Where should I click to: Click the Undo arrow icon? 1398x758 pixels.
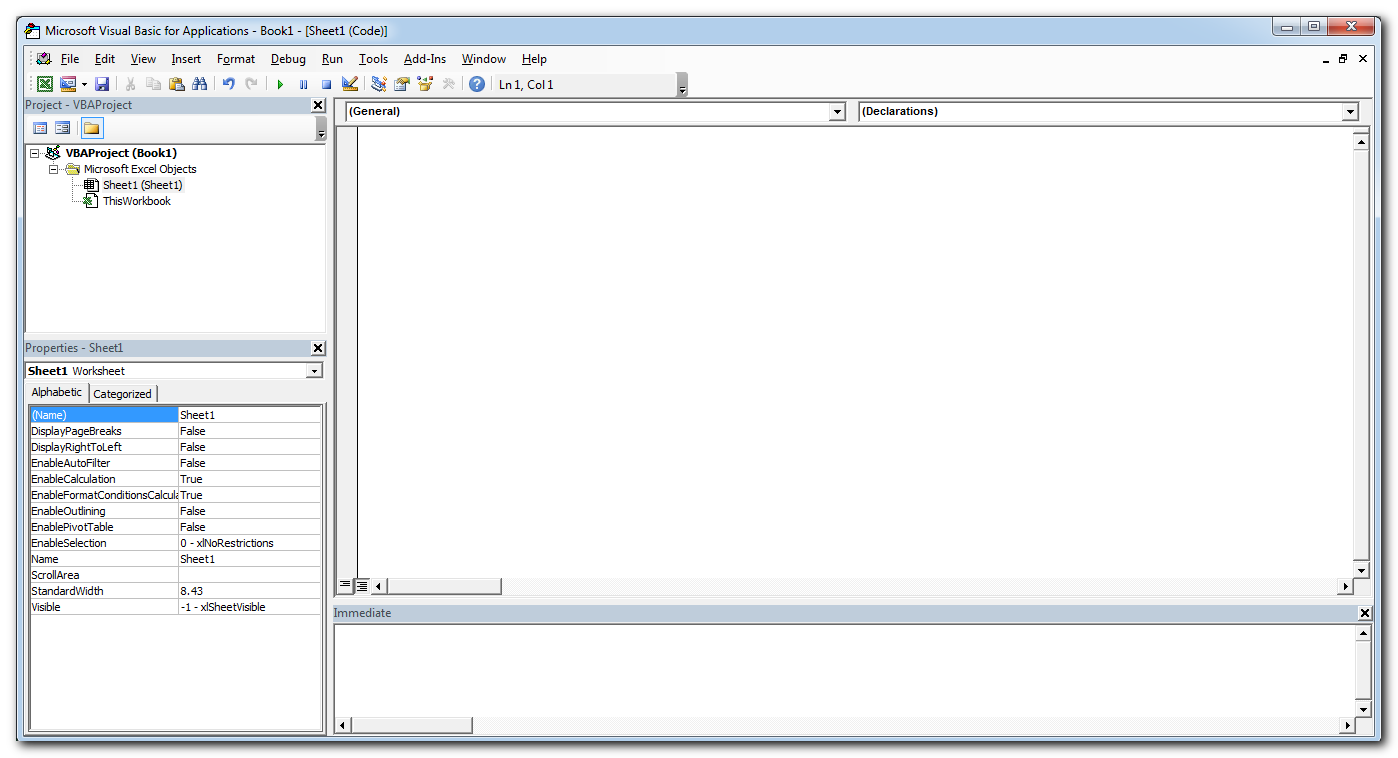point(228,85)
